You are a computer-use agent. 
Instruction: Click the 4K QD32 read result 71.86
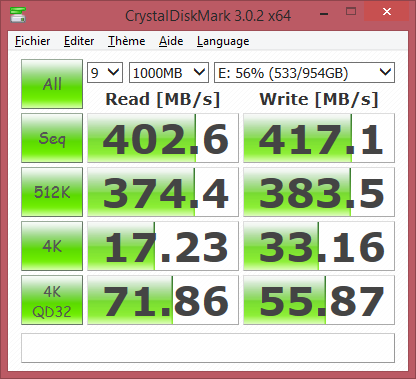pos(163,300)
